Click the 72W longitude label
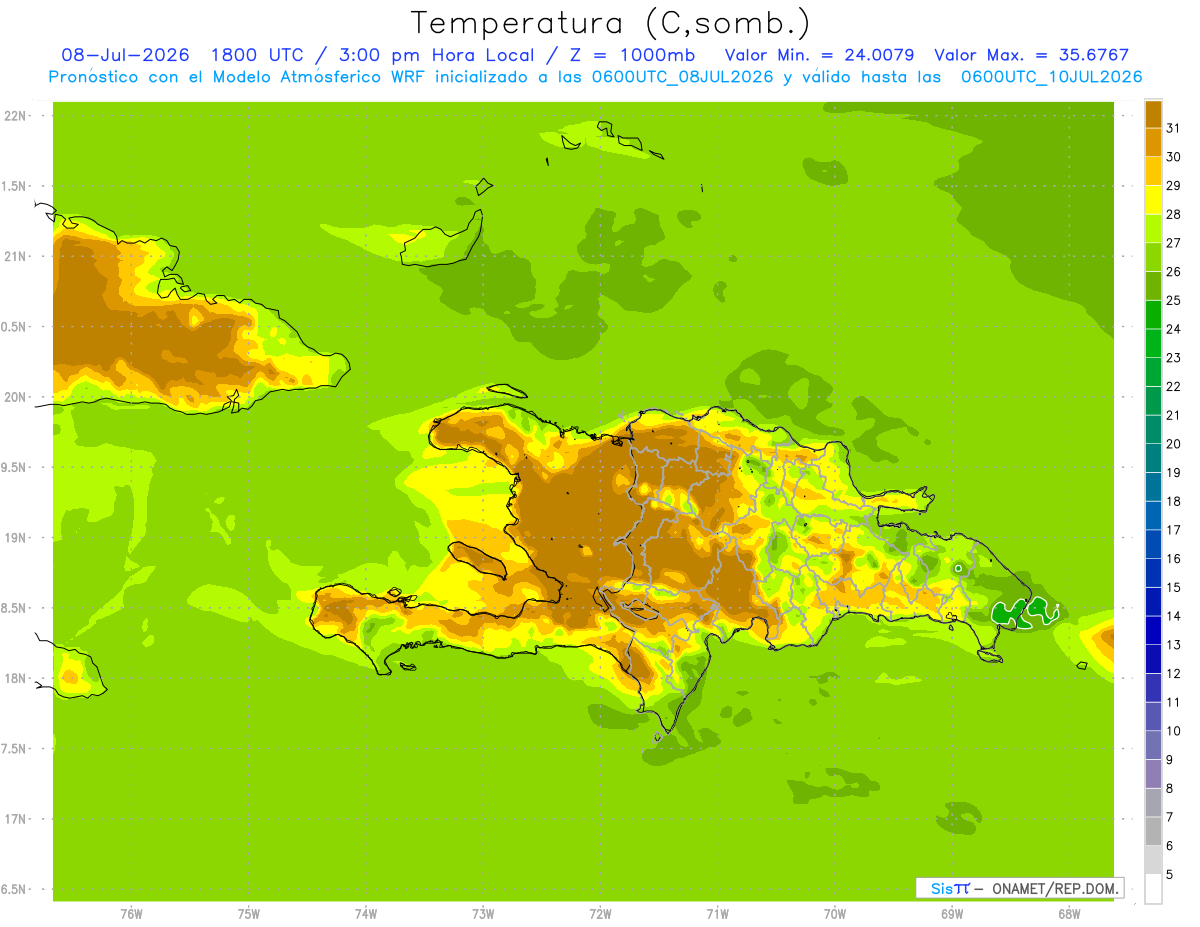 [600, 913]
